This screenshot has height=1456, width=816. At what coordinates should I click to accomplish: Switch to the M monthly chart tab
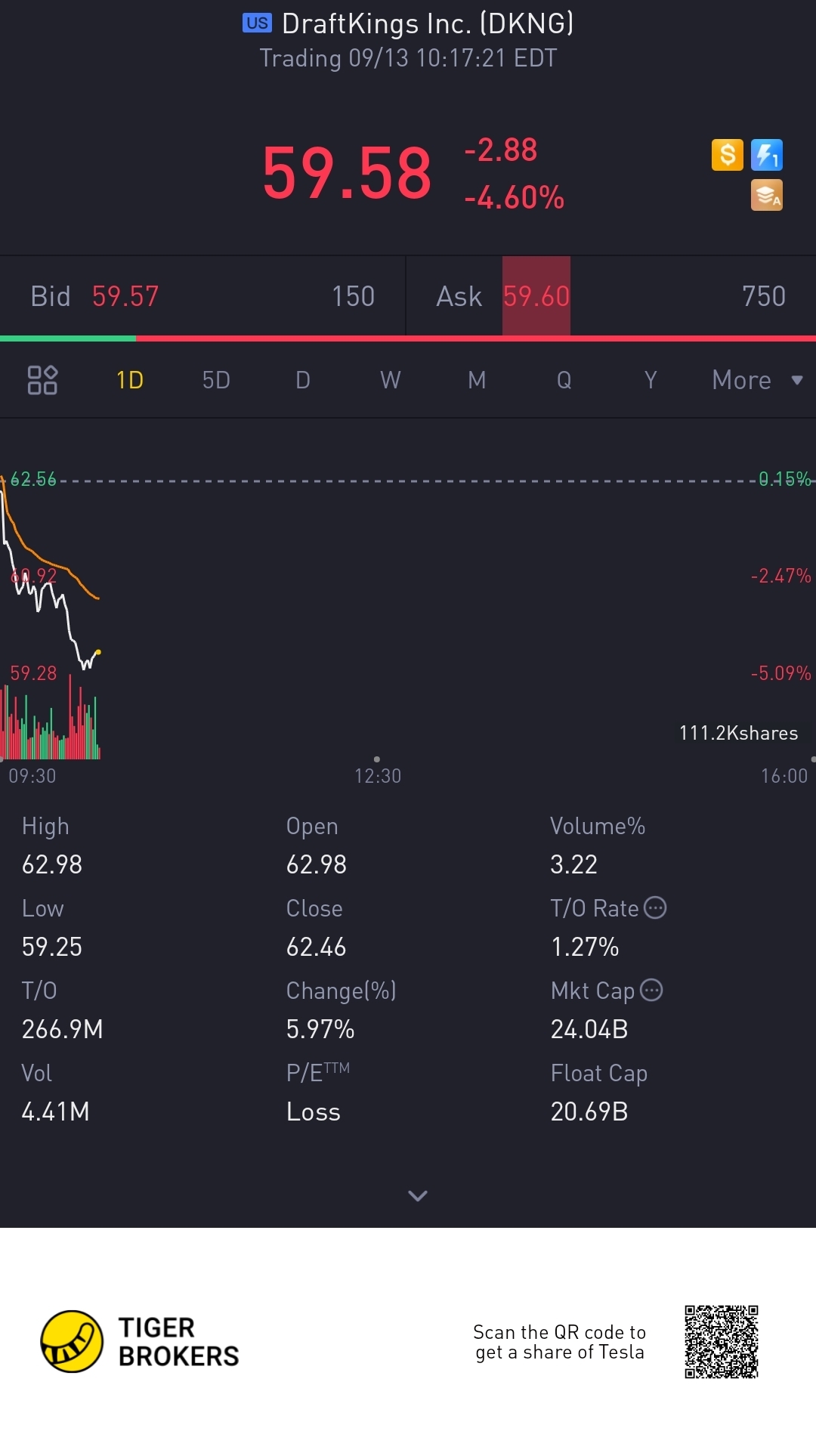tap(477, 380)
